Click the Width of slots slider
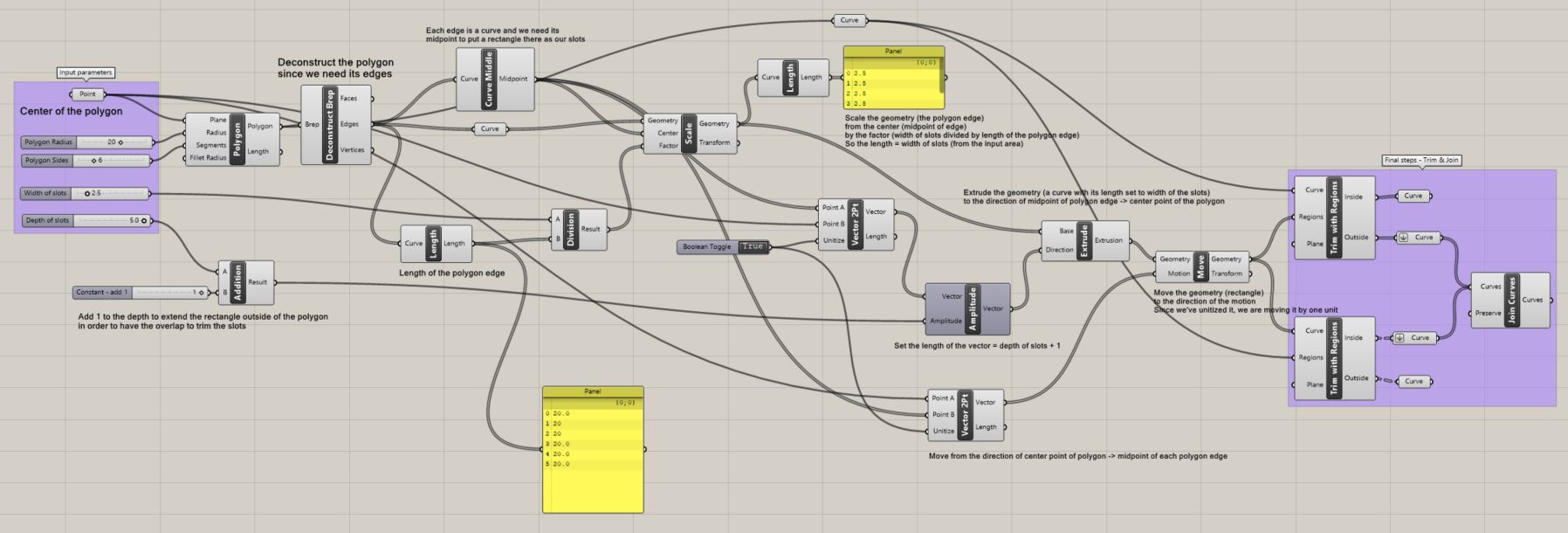 pos(110,193)
